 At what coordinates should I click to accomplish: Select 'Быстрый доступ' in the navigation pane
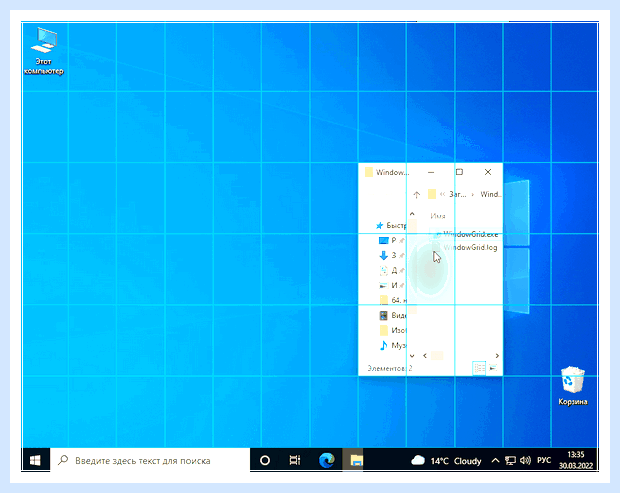391,225
